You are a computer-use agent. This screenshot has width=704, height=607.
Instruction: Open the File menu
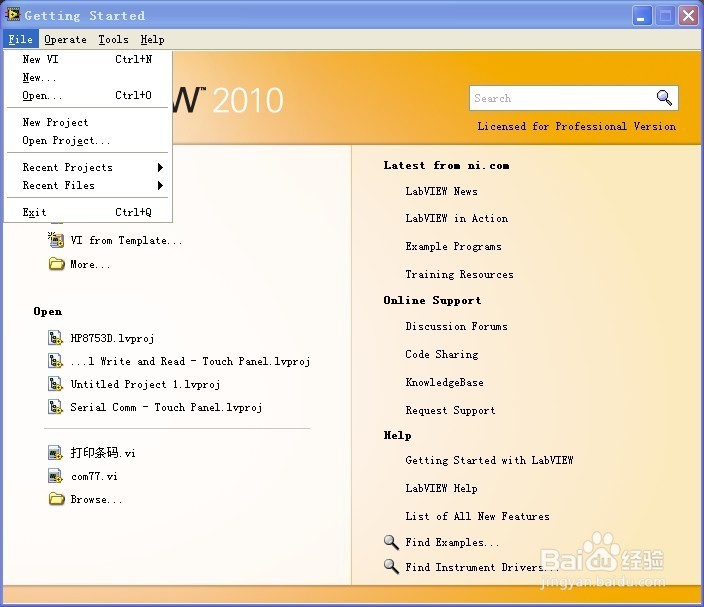[21, 40]
